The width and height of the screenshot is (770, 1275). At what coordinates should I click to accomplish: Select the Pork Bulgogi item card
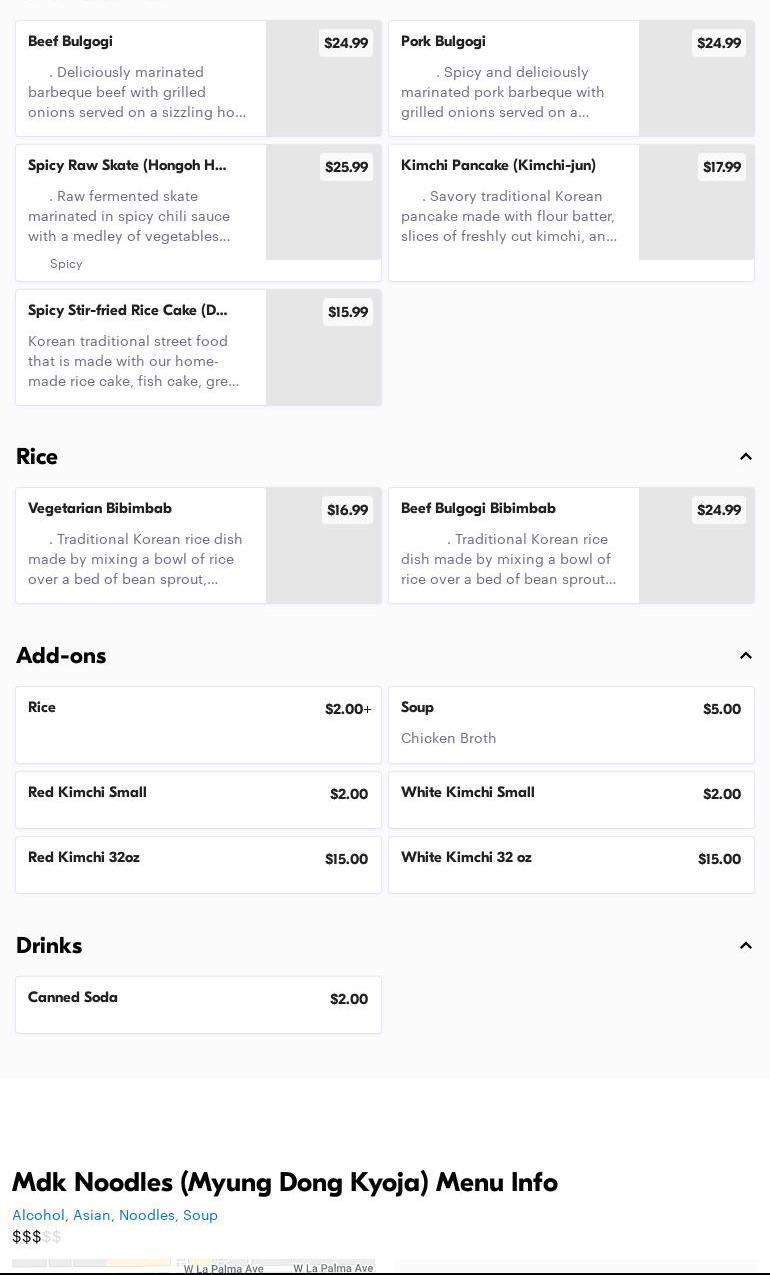point(513,78)
